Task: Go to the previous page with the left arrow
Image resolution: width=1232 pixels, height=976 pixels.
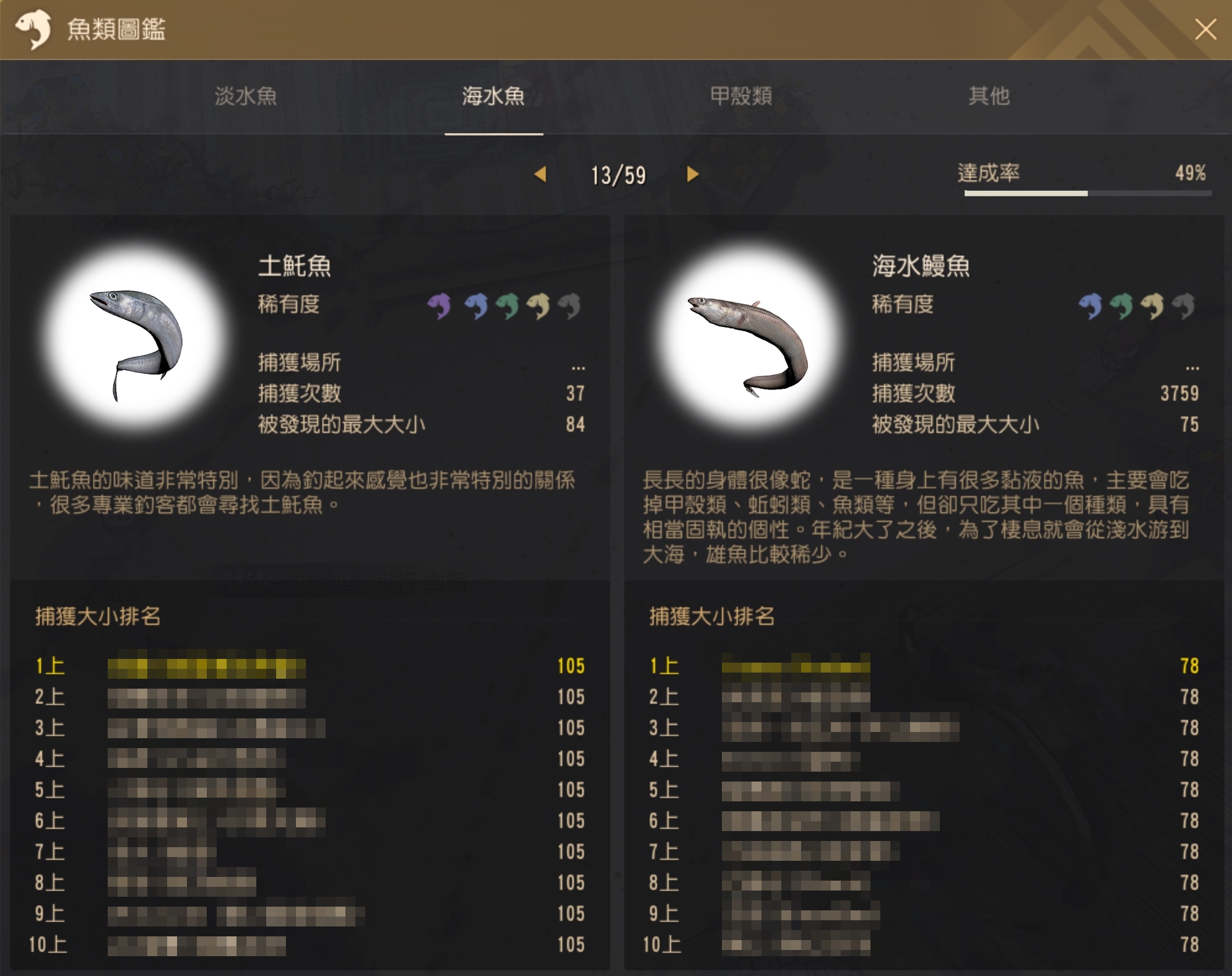Action: tap(540, 175)
